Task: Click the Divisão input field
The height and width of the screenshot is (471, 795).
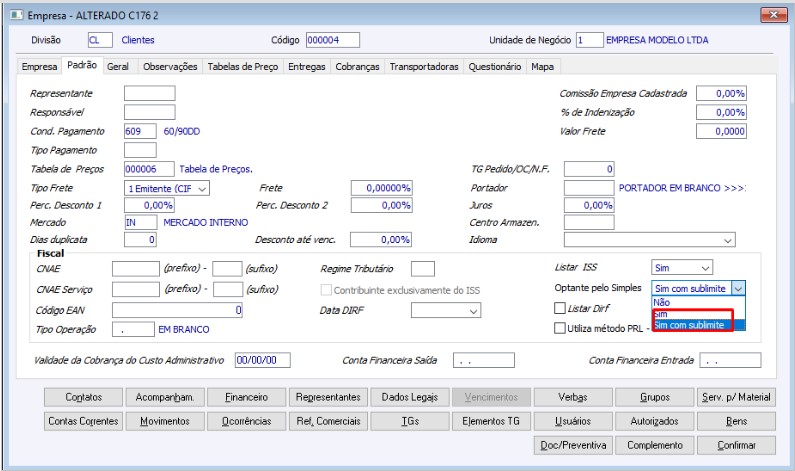Action: [x=100, y=40]
